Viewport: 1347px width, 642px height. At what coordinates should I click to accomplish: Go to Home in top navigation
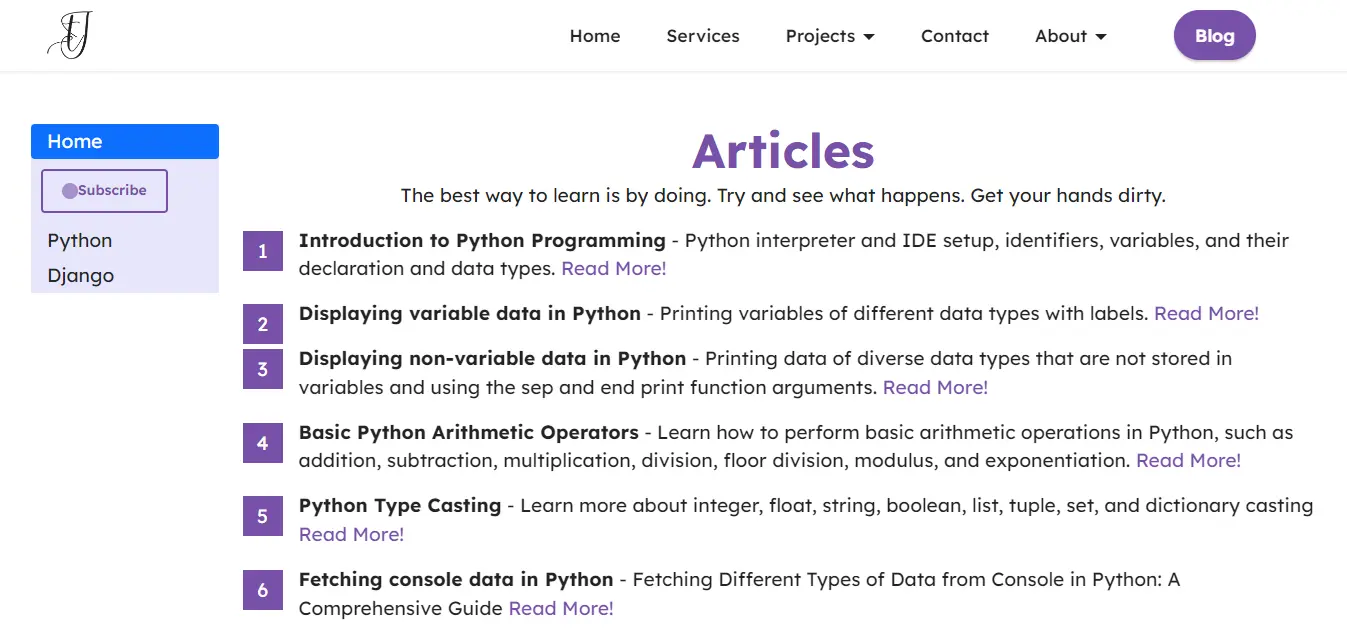595,36
